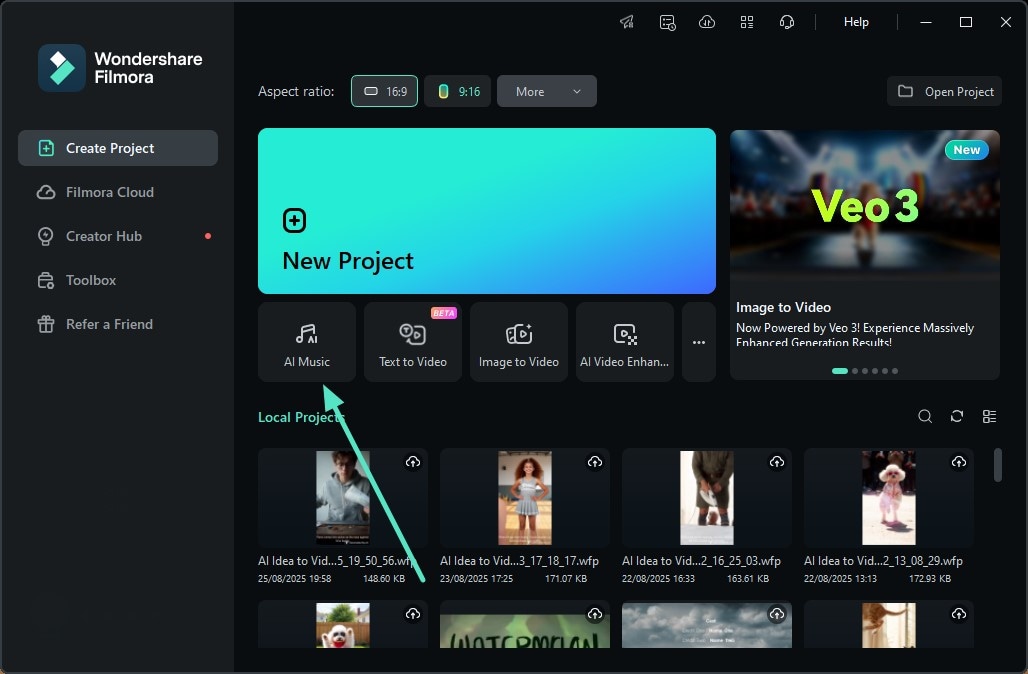This screenshot has height=674, width=1028.
Task: Show more AI tools with ellipsis button
Action: [x=699, y=342]
